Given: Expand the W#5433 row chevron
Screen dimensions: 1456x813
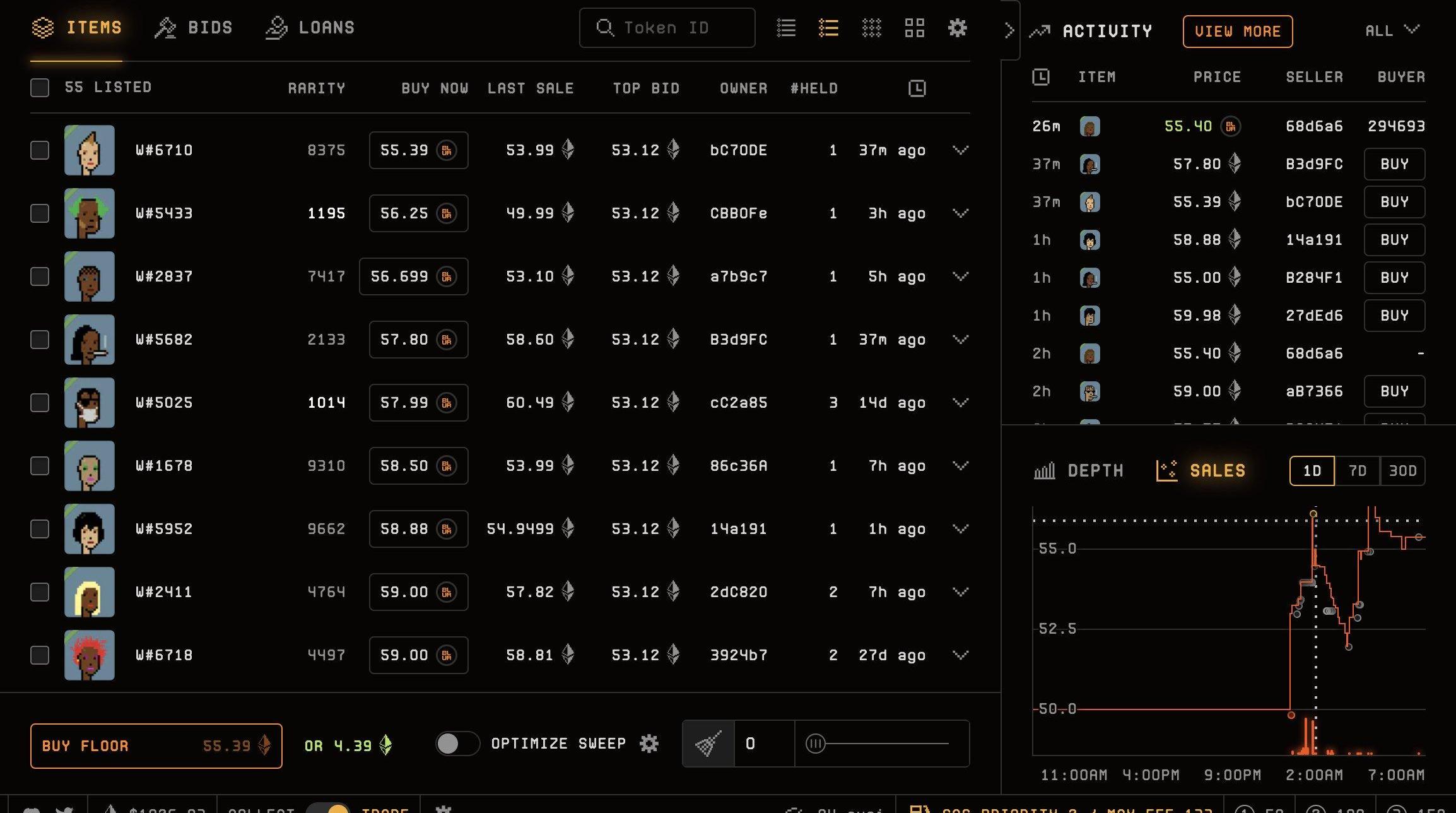Looking at the screenshot, I should 960,213.
